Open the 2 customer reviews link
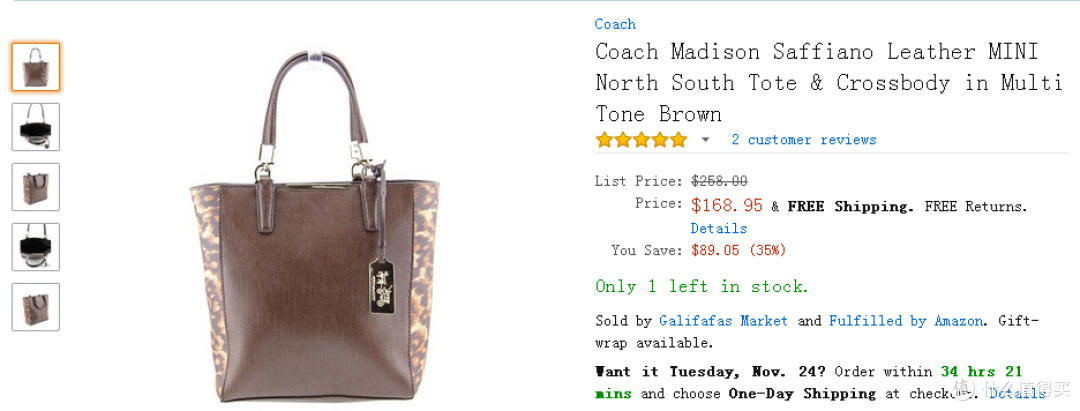 click(804, 140)
